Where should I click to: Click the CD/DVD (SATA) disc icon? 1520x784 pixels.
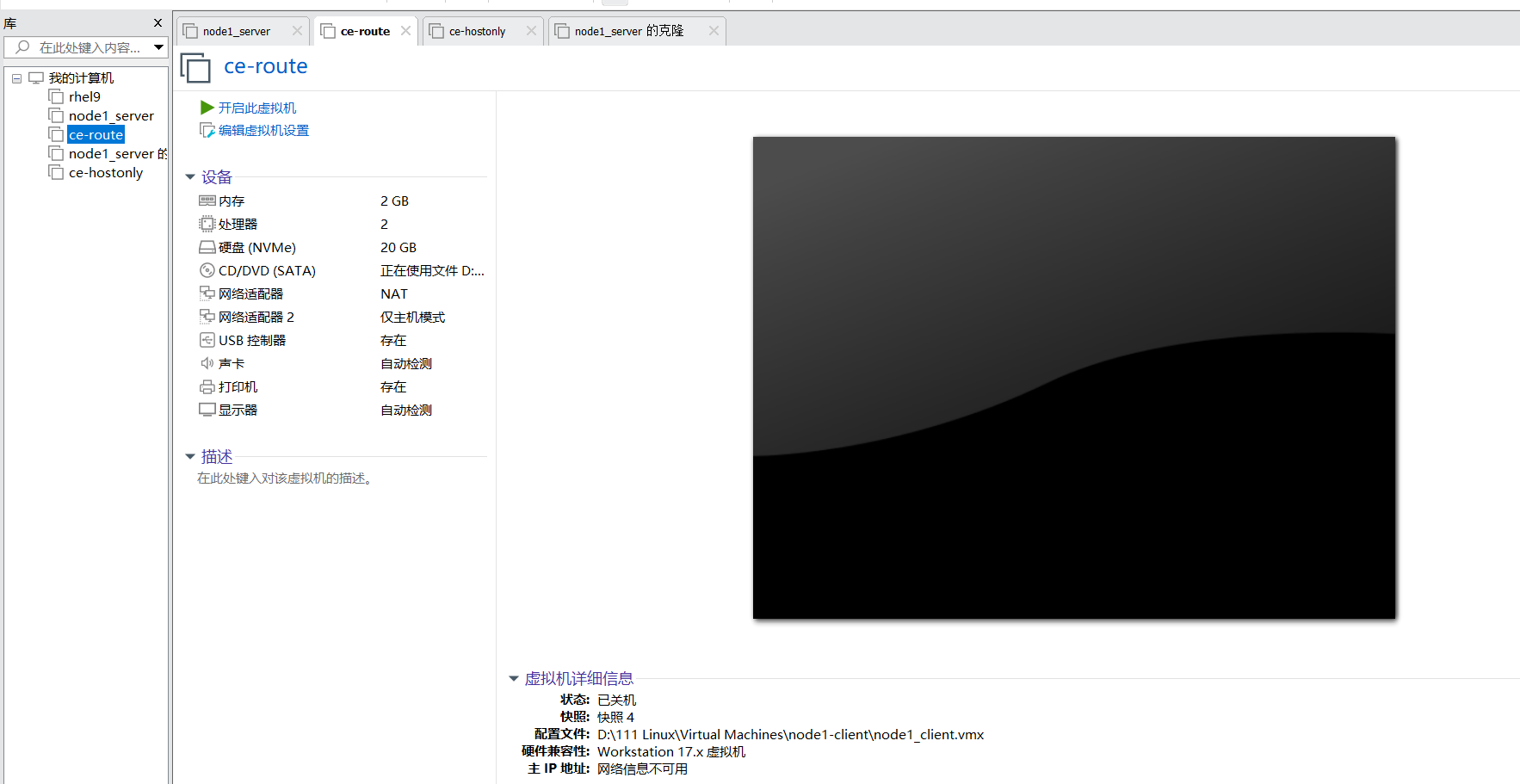(207, 270)
